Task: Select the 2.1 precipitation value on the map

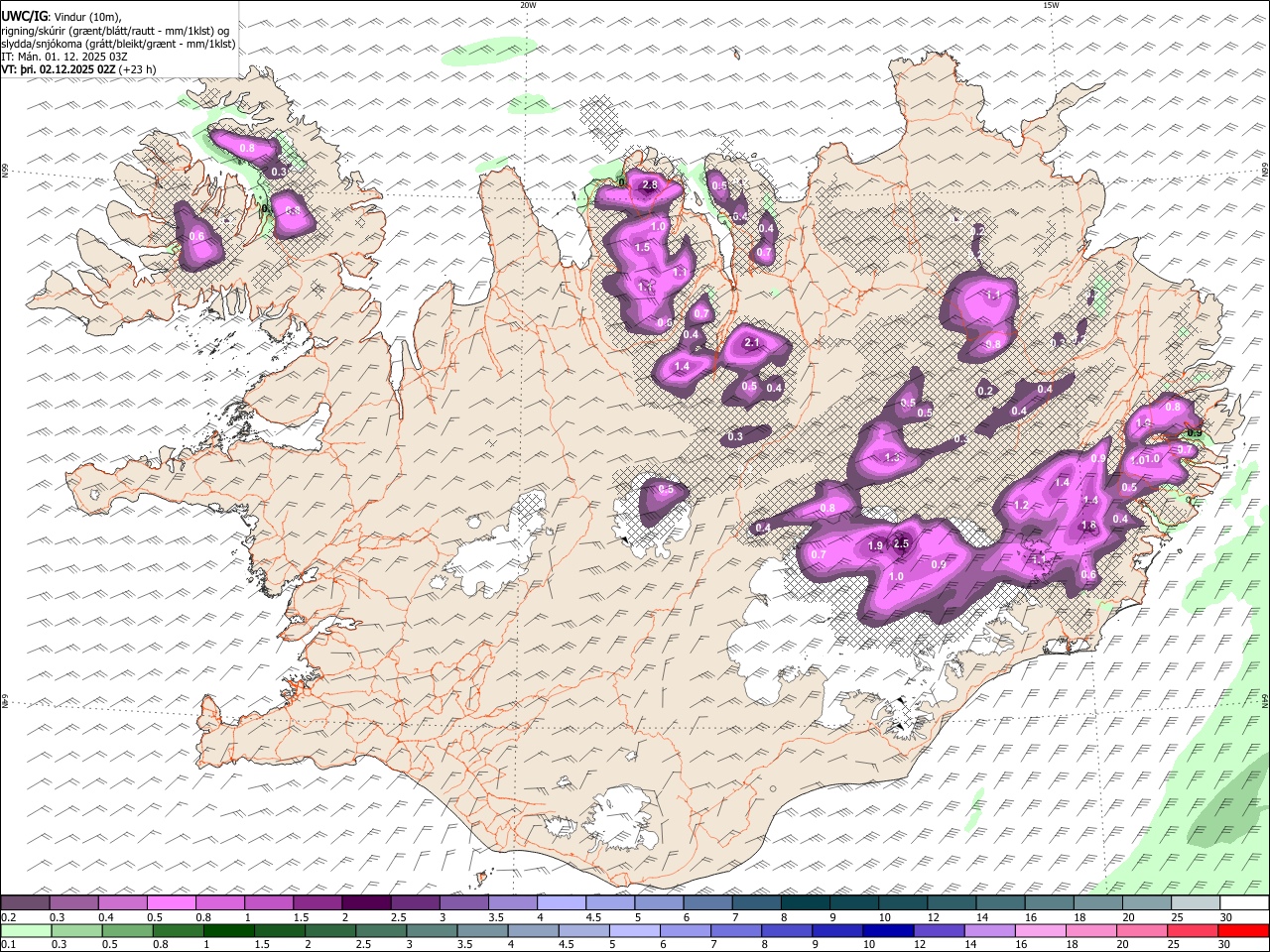Action: pyautogui.click(x=751, y=343)
